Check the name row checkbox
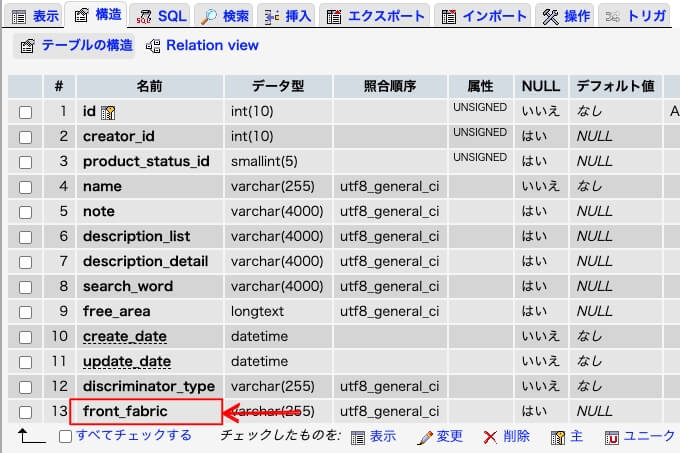Viewport: 680px width, 453px height. (26, 187)
